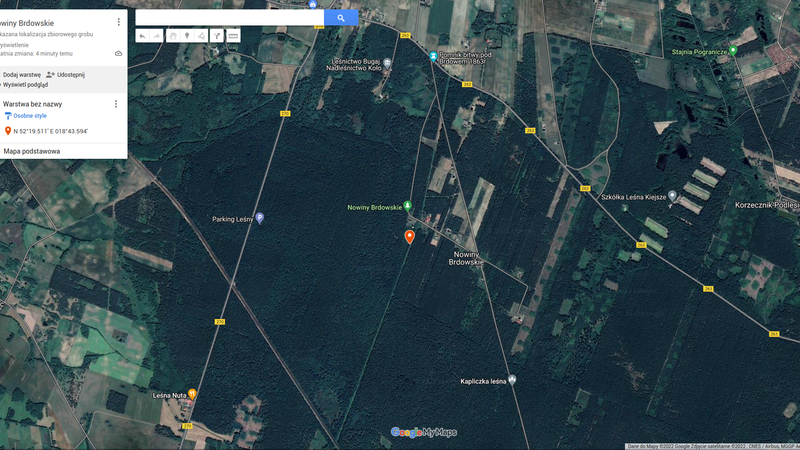The width and height of the screenshot is (800, 450).
Task: Select the add directions tool
Action: [217, 36]
